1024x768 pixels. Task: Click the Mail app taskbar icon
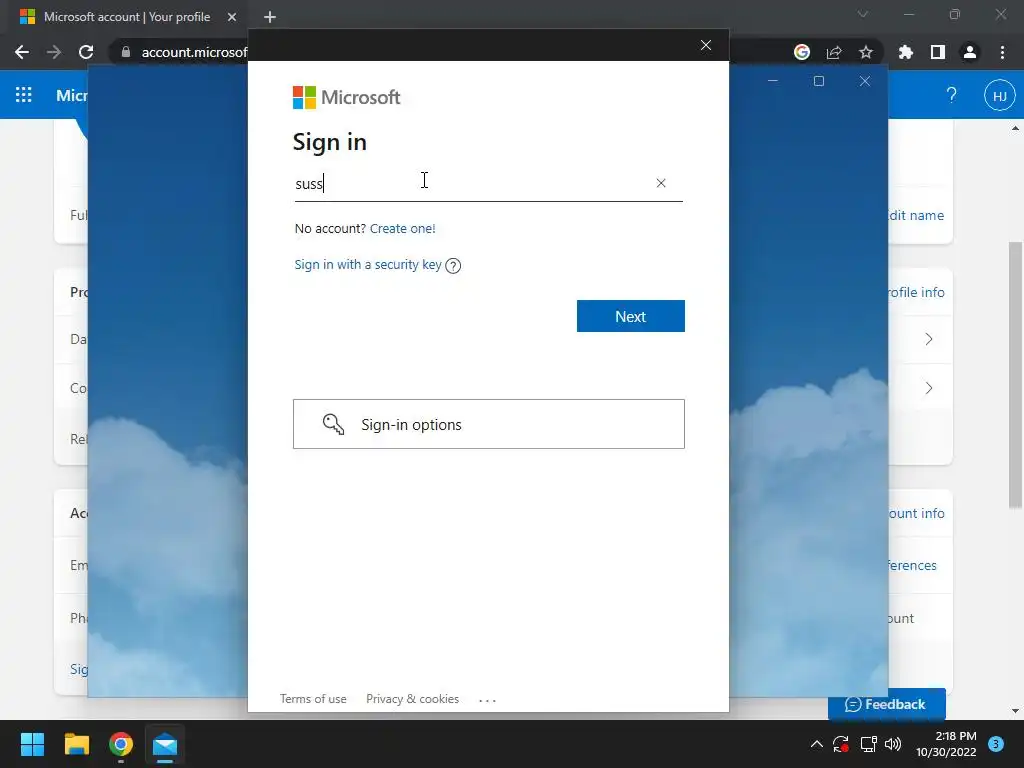(x=165, y=744)
